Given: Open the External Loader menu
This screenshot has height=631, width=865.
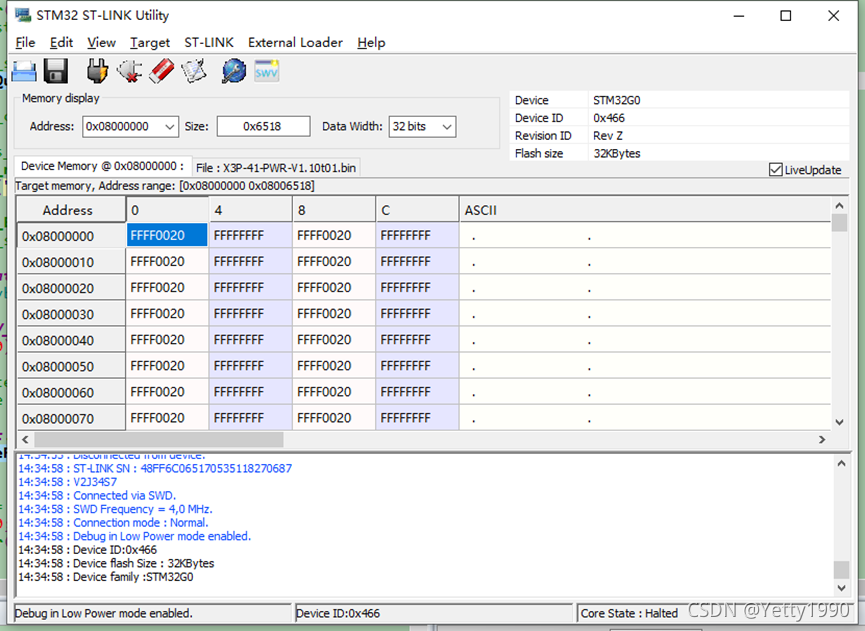Looking at the screenshot, I should pos(295,42).
